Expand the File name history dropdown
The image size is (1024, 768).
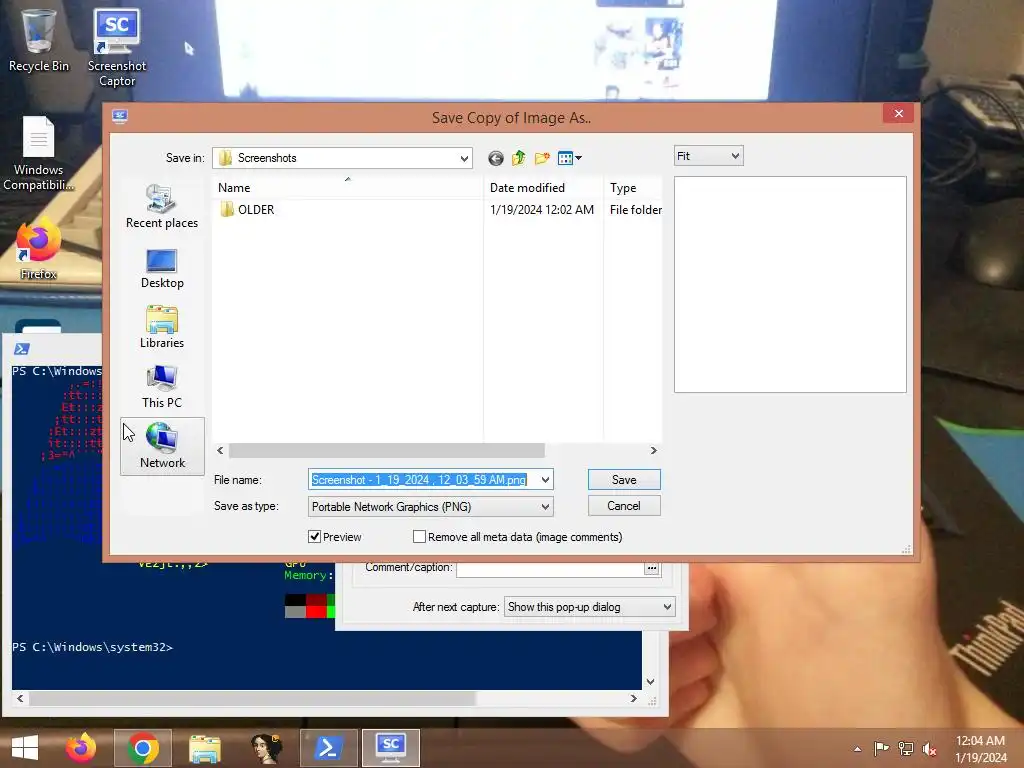(x=545, y=480)
